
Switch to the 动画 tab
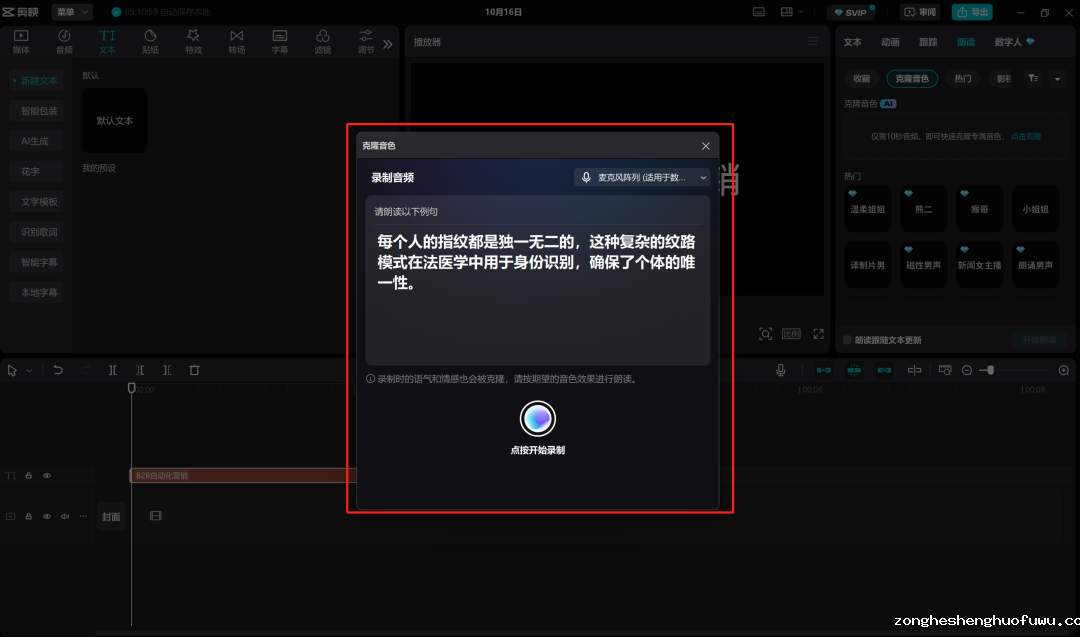point(891,42)
